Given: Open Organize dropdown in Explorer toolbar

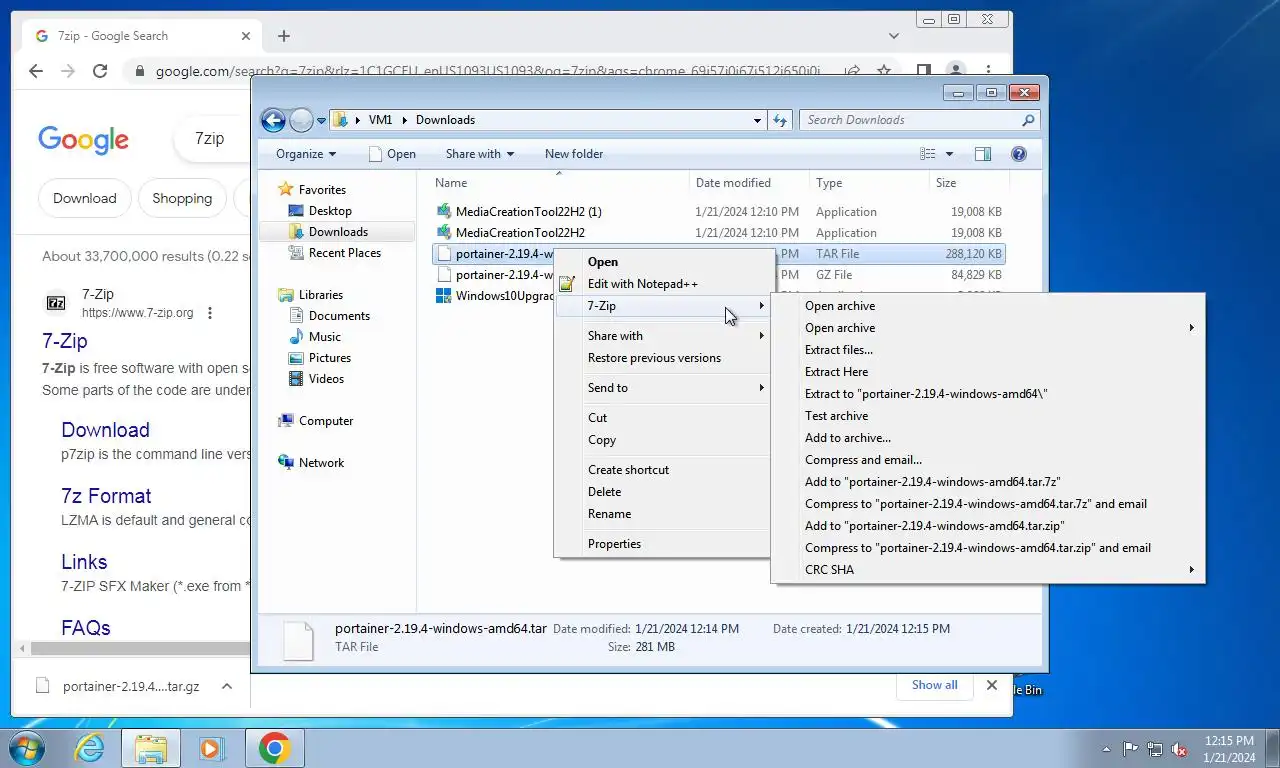Looking at the screenshot, I should tap(306, 154).
